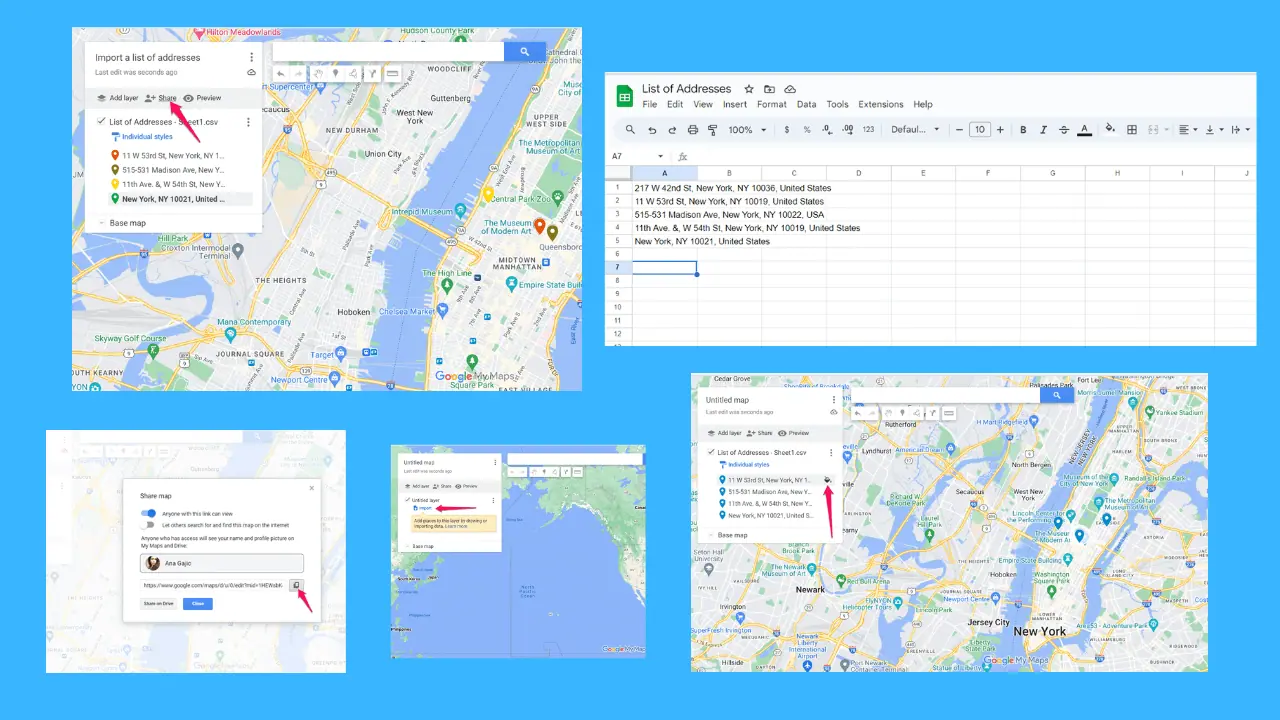The image size is (1280, 720).
Task: Open the A7 name box dropdown
Action: click(x=660, y=156)
